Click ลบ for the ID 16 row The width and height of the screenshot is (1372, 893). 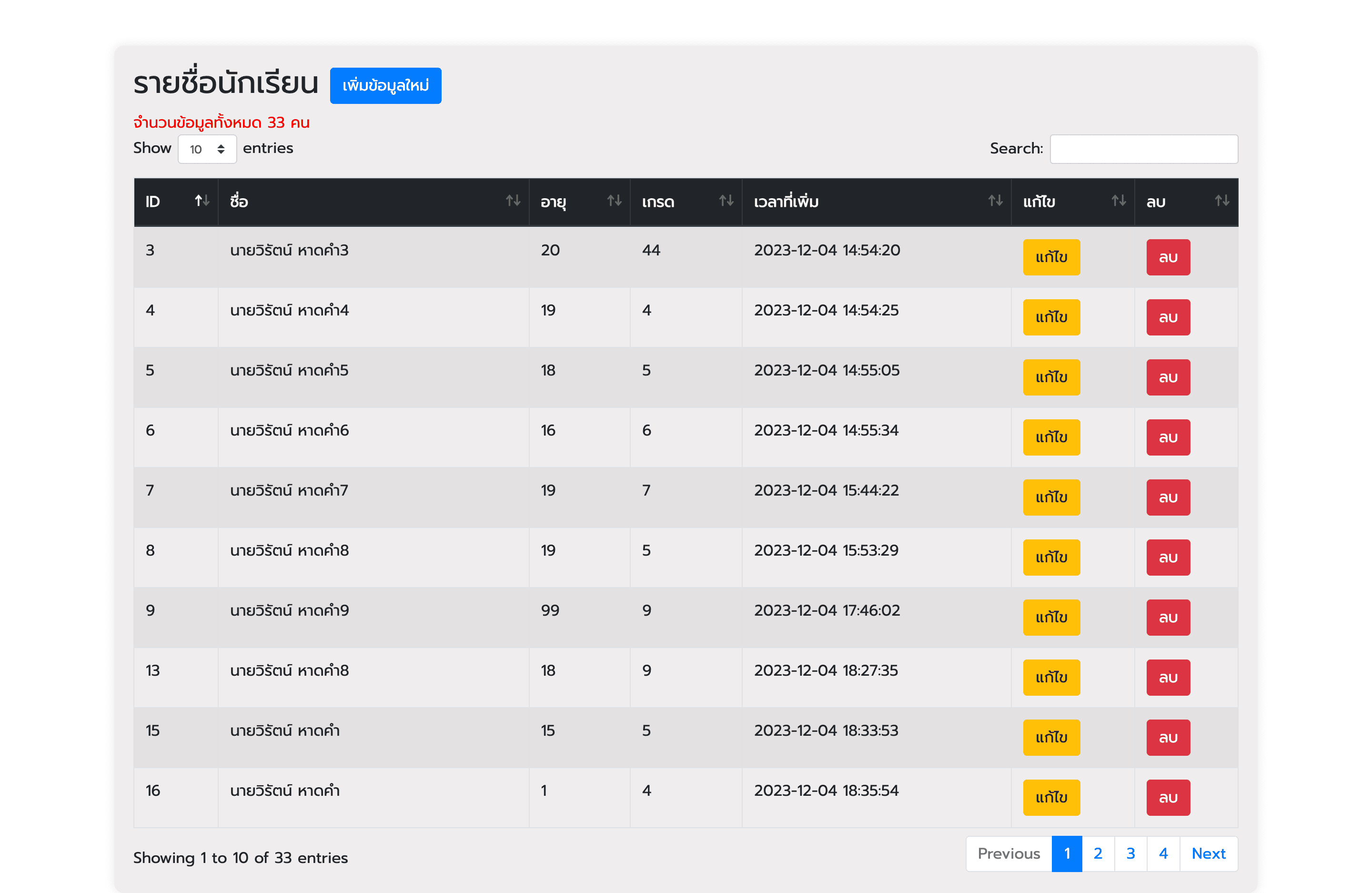click(x=1167, y=797)
